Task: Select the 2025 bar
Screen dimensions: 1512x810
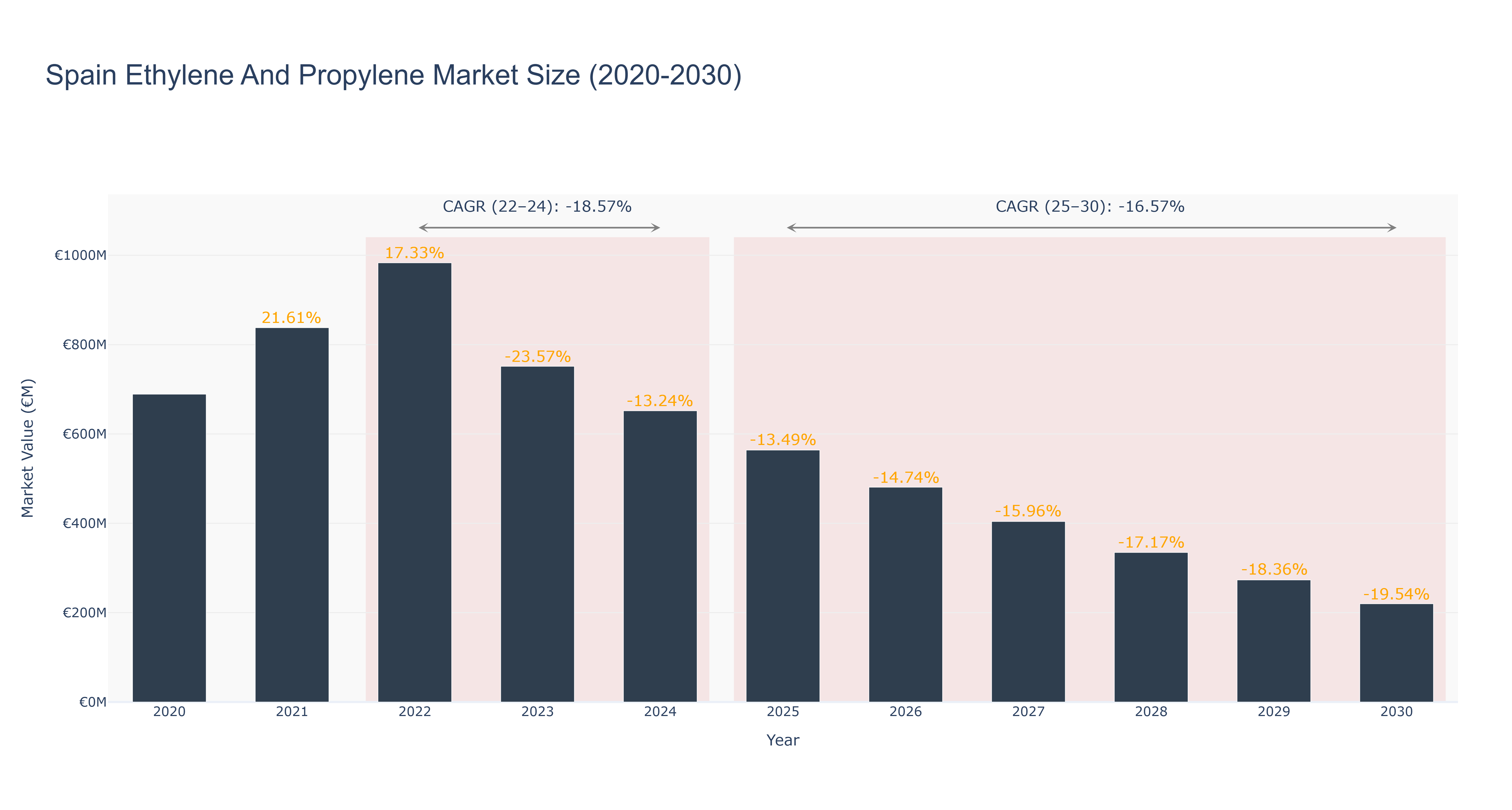Action: (782, 576)
